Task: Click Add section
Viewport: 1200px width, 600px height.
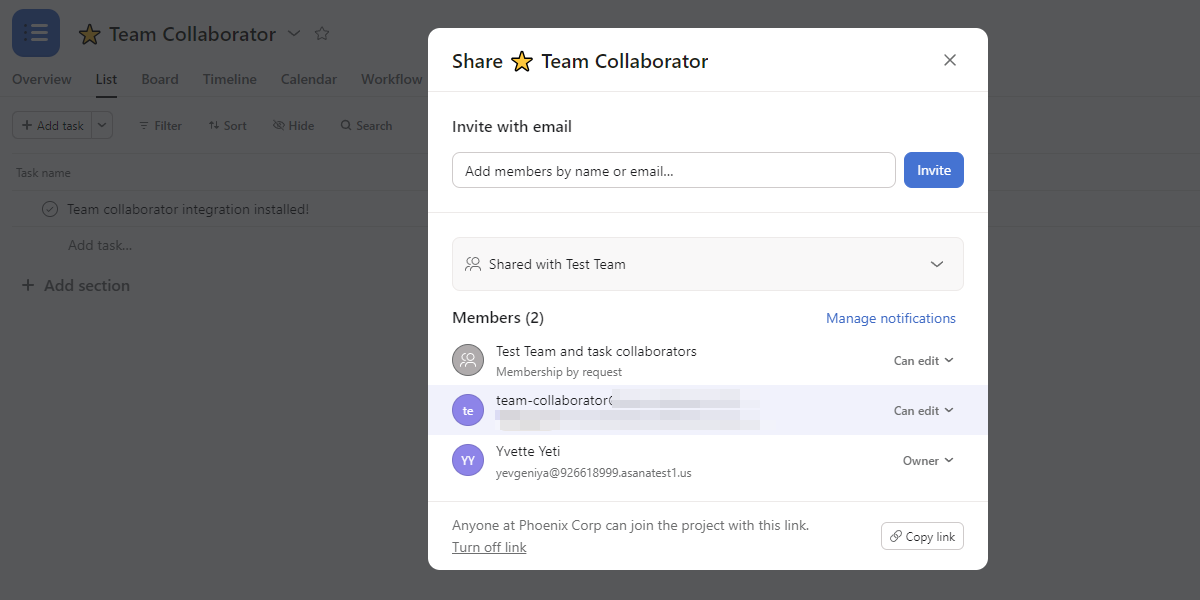Action: click(x=87, y=285)
